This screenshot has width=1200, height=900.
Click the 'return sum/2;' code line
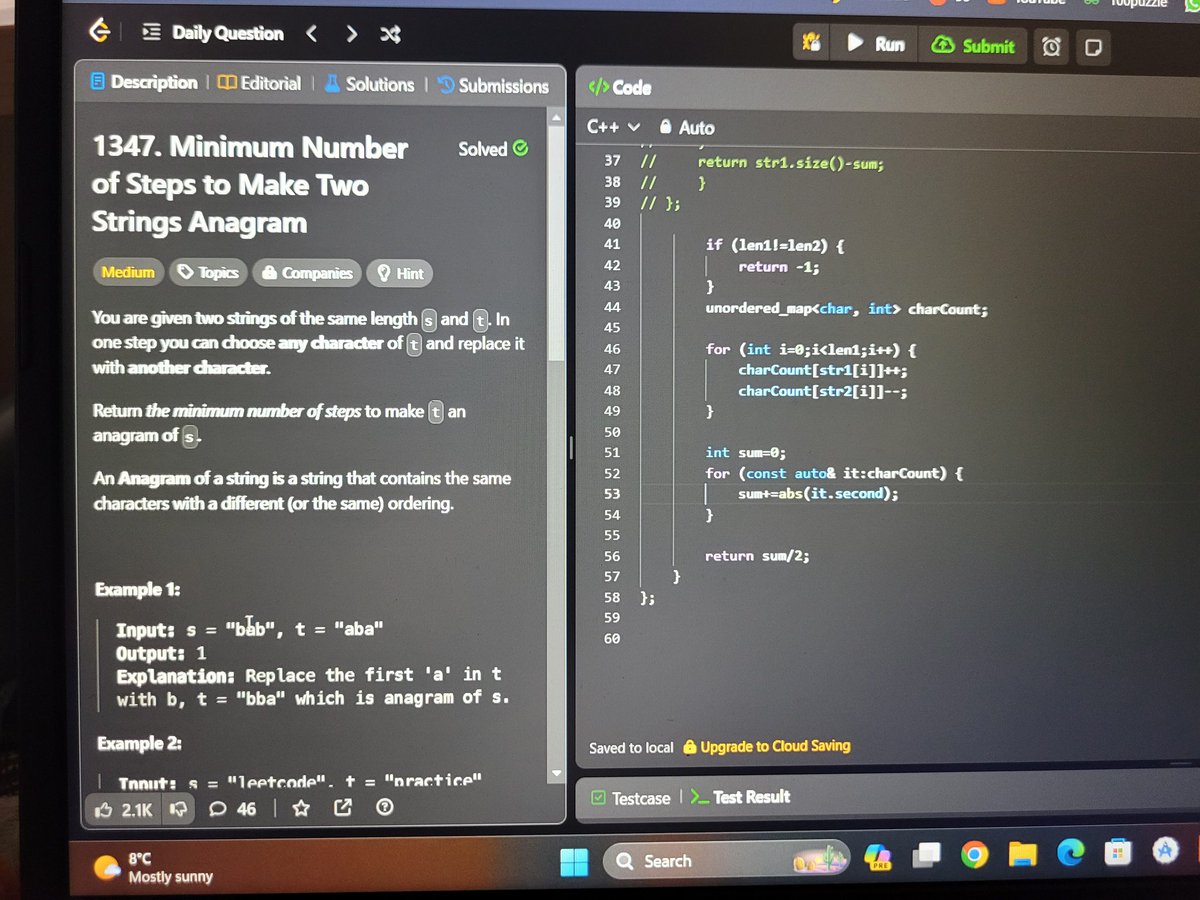click(x=757, y=556)
